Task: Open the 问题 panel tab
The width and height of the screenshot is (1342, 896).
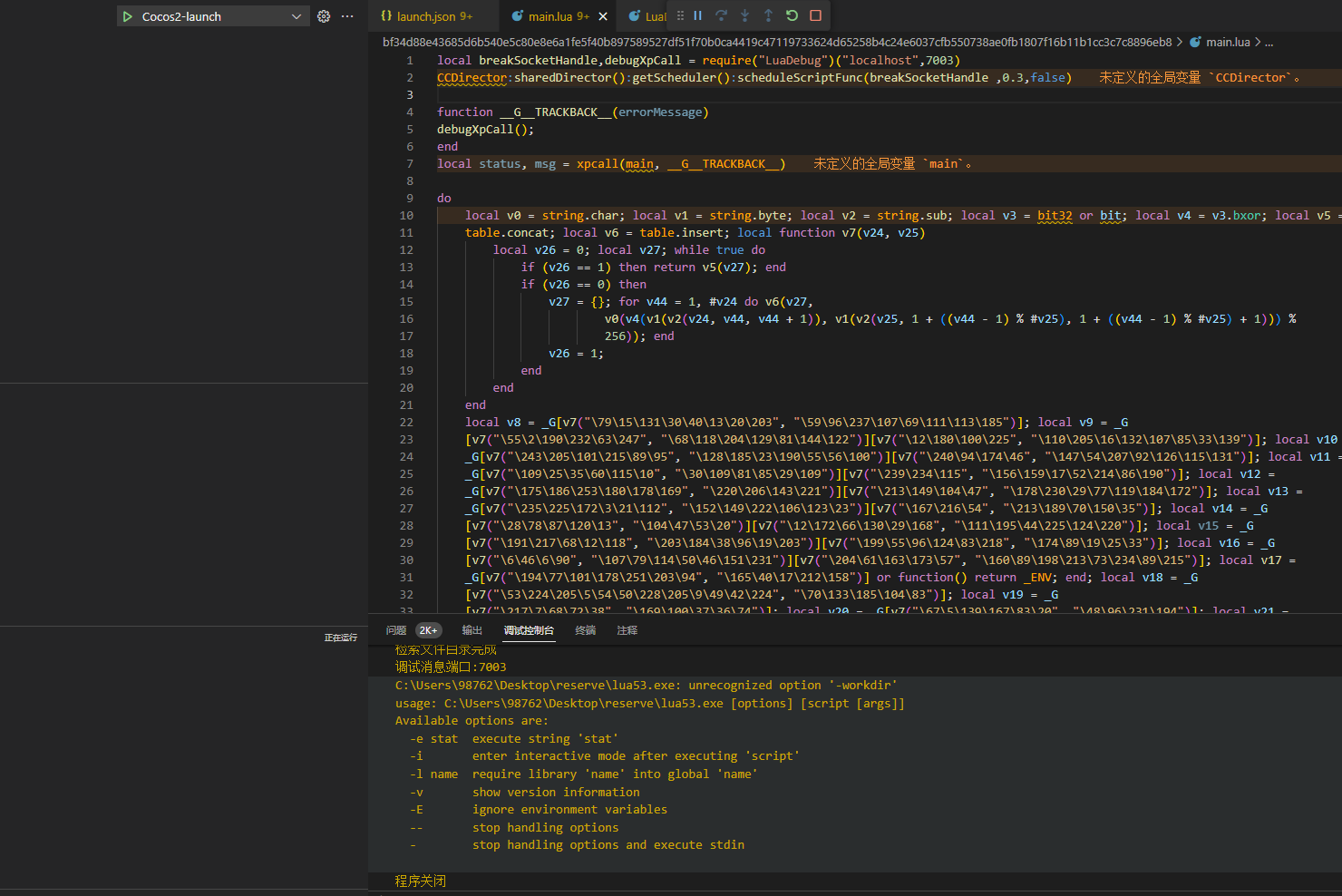Action: tap(396, 630)
